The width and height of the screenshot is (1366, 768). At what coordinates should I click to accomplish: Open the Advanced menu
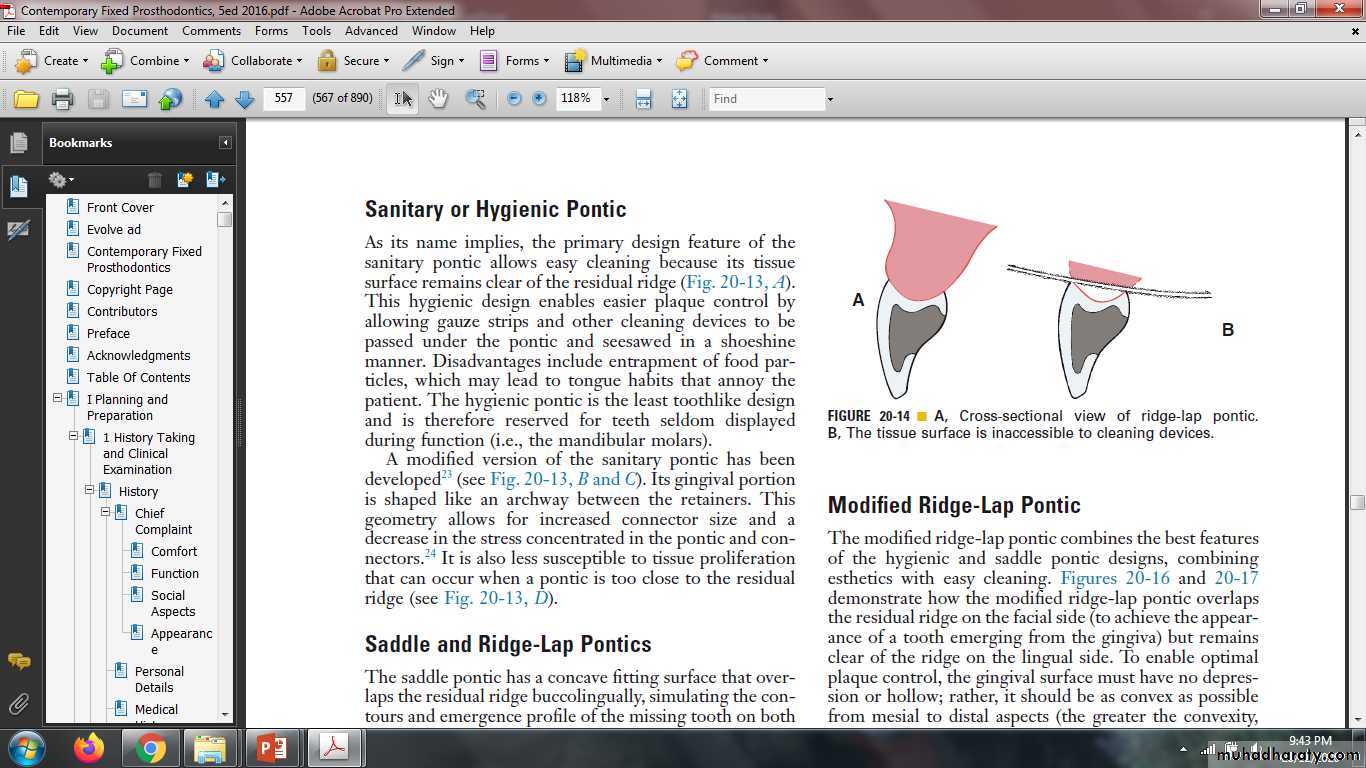point(371,31)
